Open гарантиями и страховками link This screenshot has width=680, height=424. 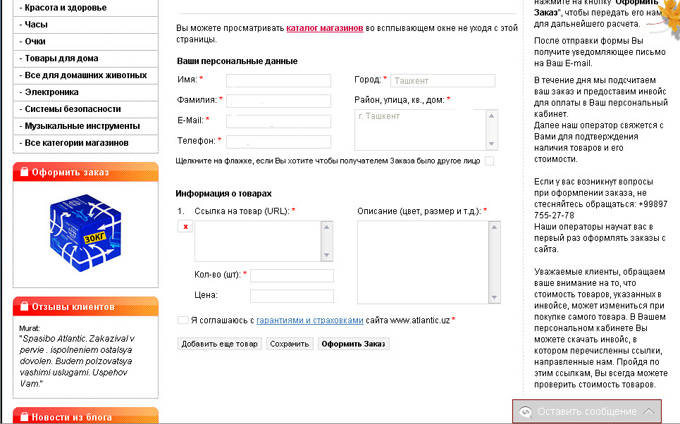coord(310,320)
